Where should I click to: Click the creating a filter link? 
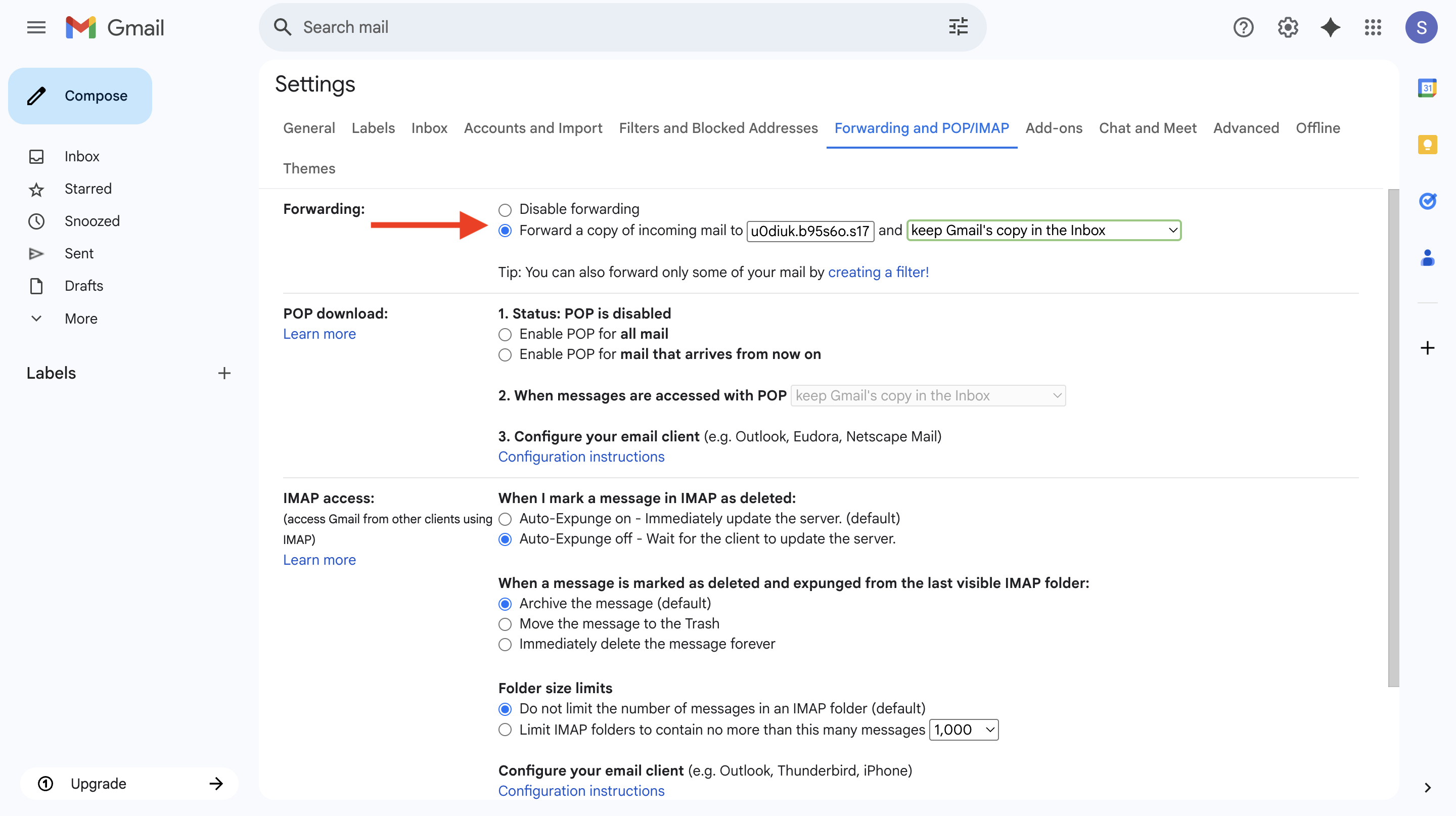(x=878, y=273)
